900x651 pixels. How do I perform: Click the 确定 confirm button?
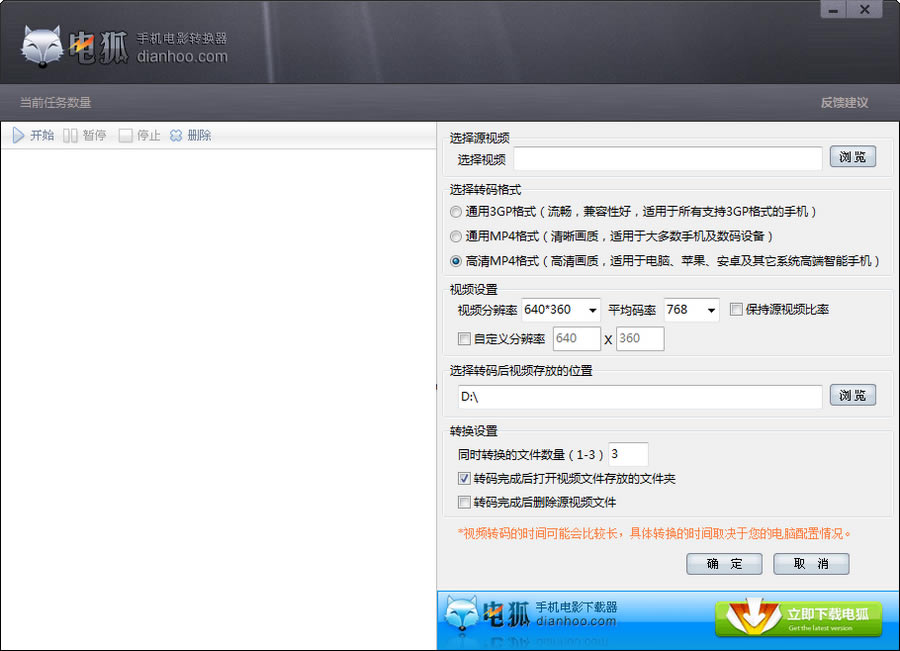724,563
